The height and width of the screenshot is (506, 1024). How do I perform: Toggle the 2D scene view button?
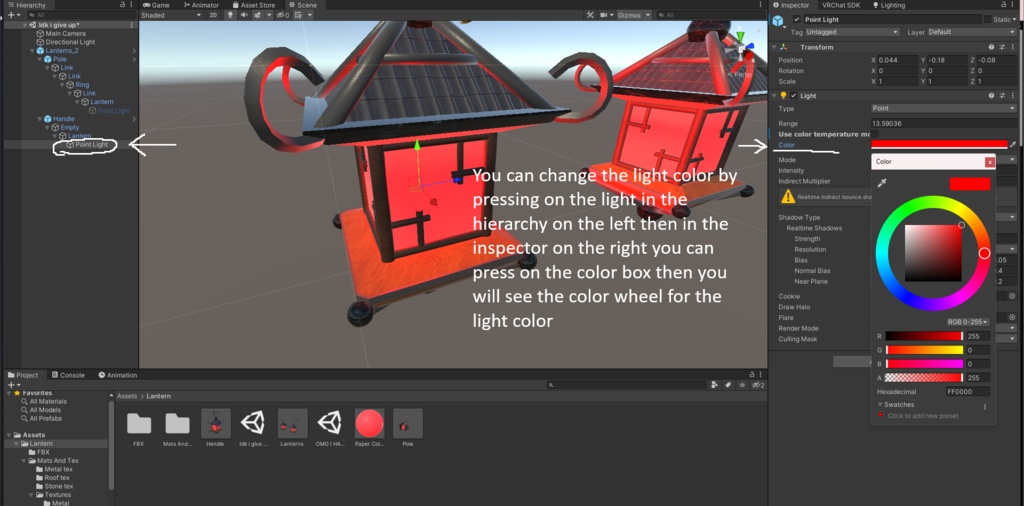pos(214,15)
